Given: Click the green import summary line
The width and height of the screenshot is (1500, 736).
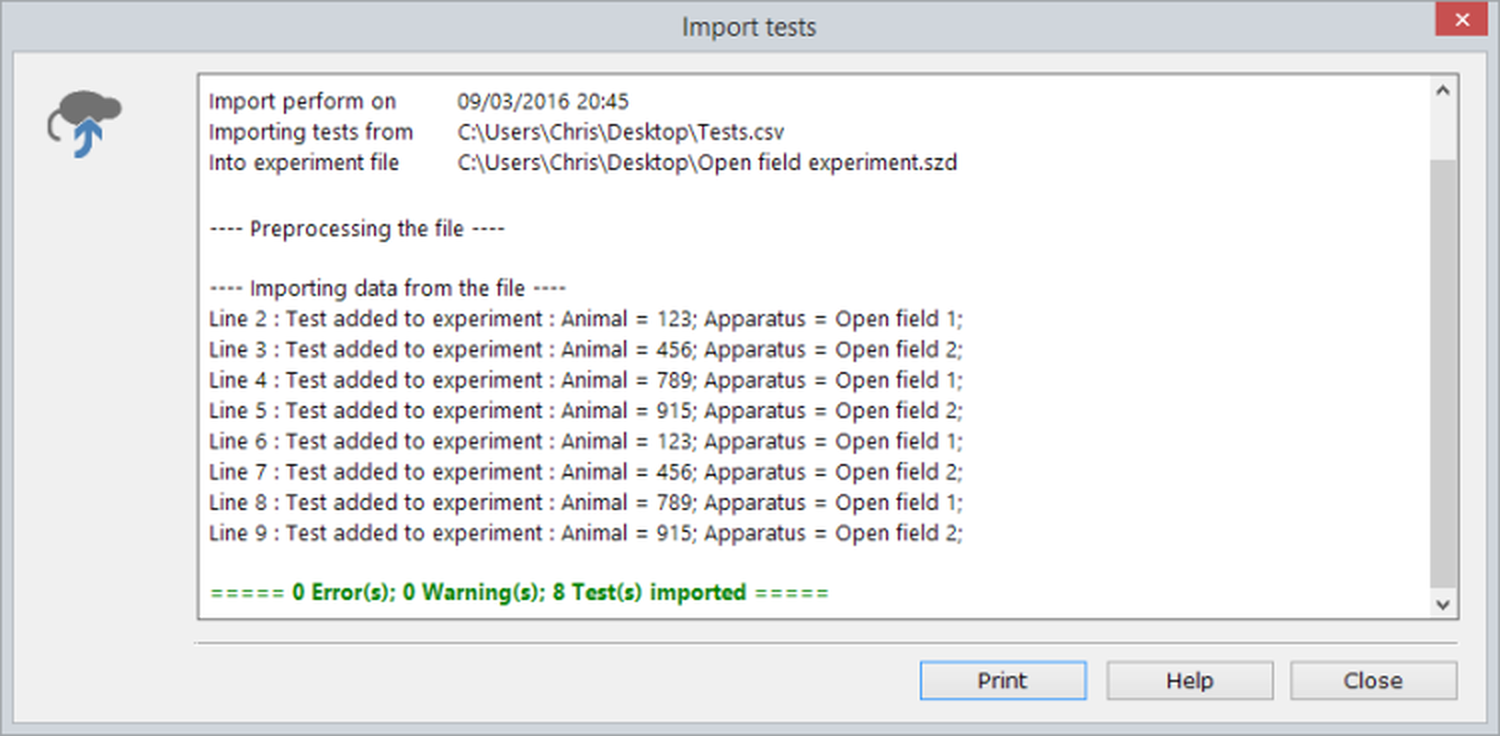Looking at the screenshot, I should click(x=519, y=593).
